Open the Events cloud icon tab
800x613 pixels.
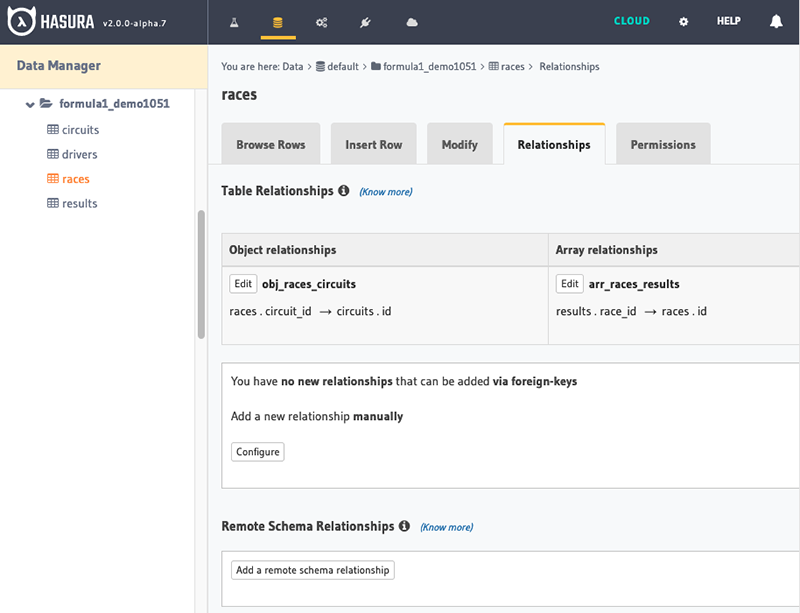(x=412, y=22)
